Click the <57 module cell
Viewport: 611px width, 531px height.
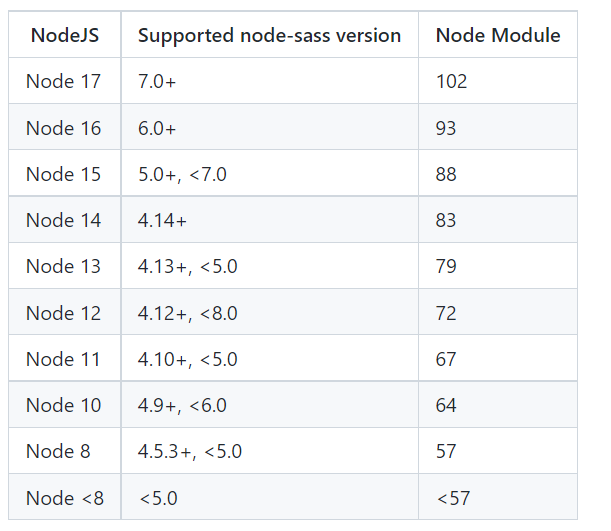click(452, 497)
